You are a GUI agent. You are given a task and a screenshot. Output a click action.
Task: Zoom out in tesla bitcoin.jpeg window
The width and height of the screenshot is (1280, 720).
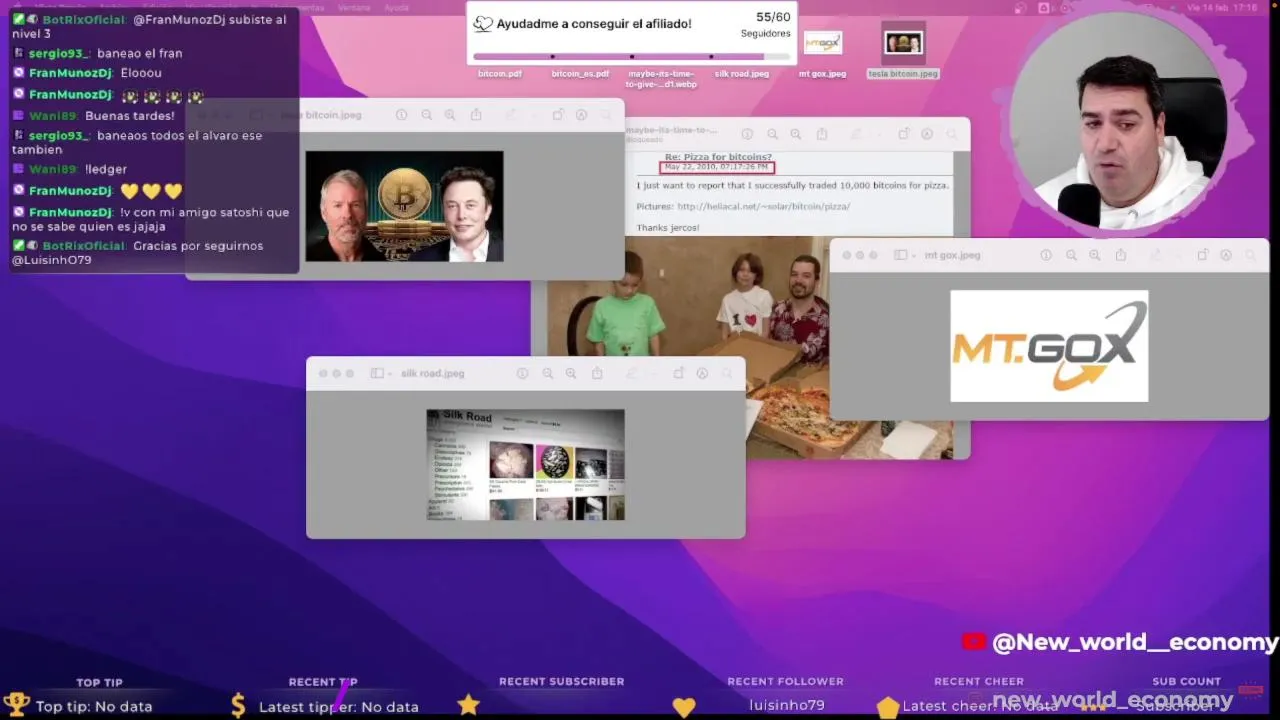pos(427,115)
